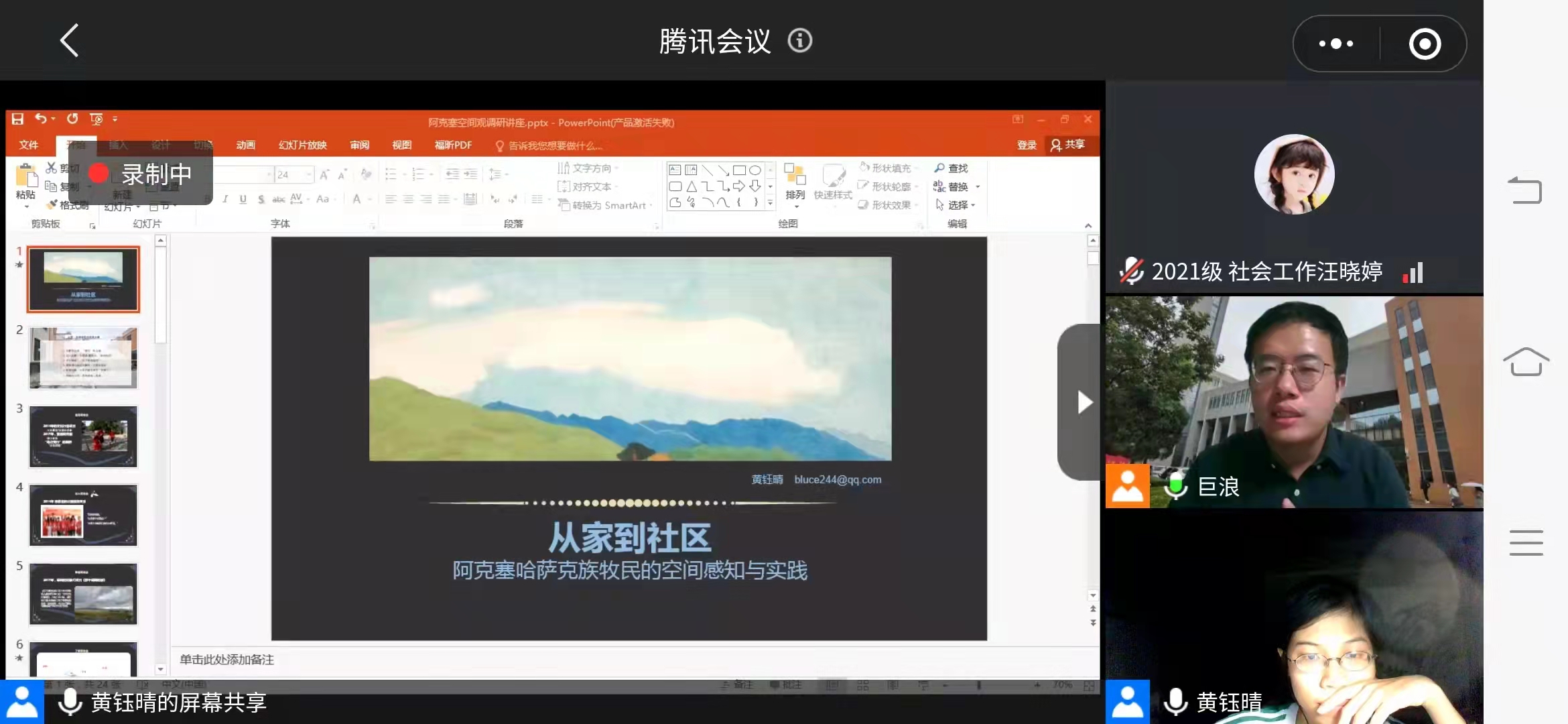
Task: Click the undo arrow in PowerPoint
Action: pyautogui.click(x=42, y=119)
